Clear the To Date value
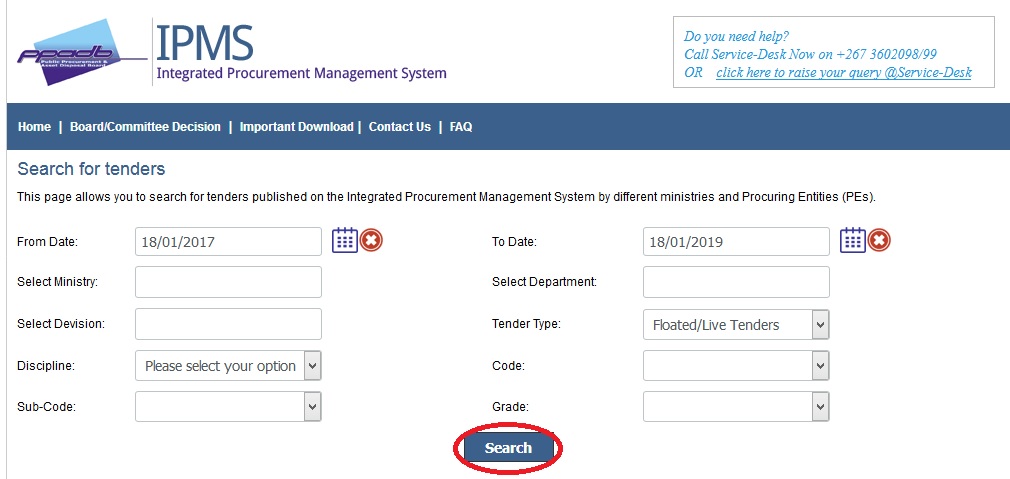Viewport: 1010px width, 479px height. (880, 240)
